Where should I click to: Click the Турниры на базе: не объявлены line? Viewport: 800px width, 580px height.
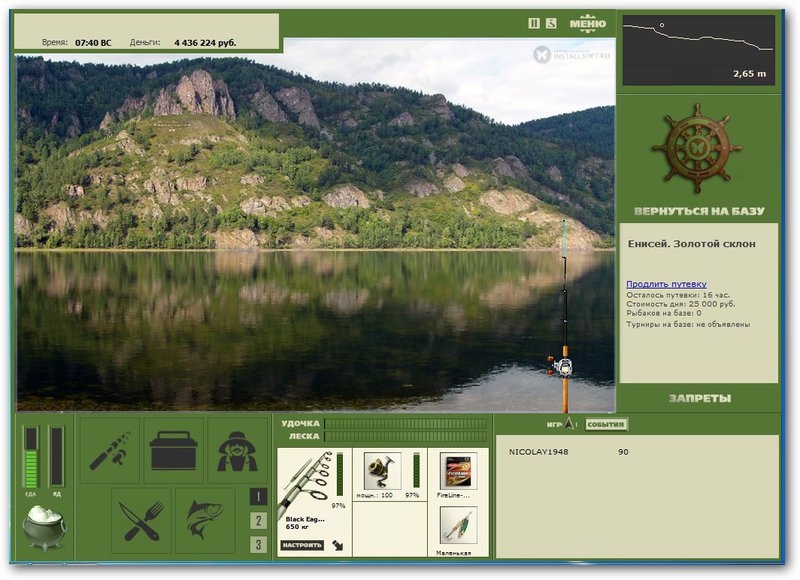[688, 324]
